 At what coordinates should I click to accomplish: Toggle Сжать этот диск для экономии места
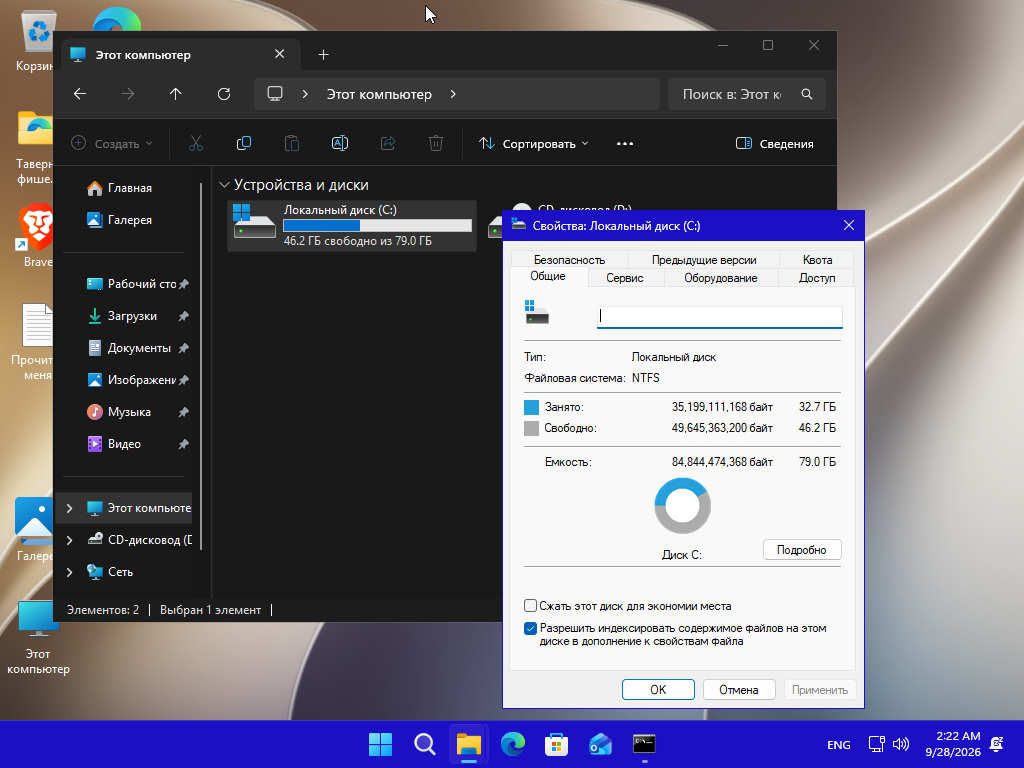coord(530,606)
